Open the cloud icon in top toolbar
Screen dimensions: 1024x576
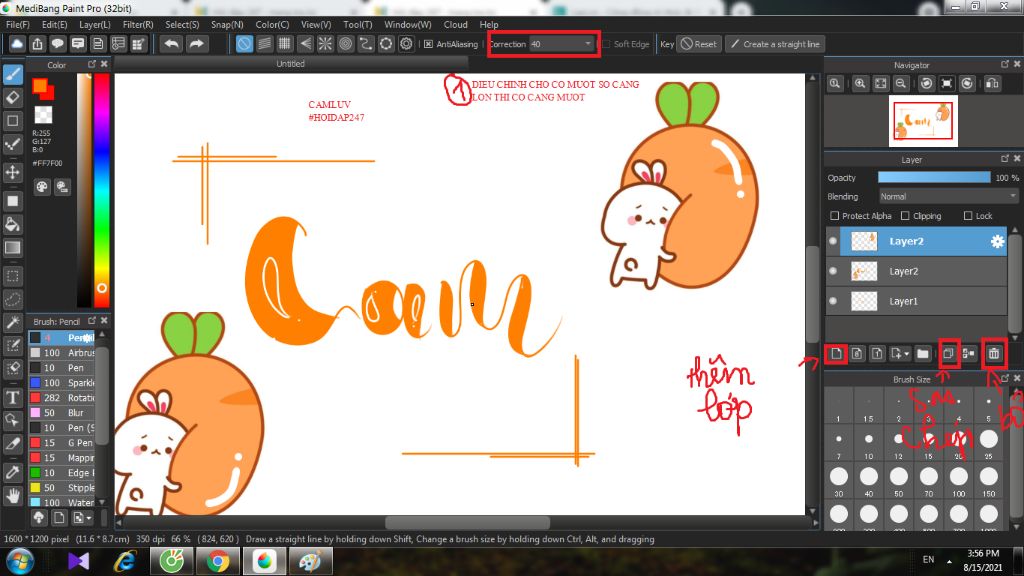17,44
